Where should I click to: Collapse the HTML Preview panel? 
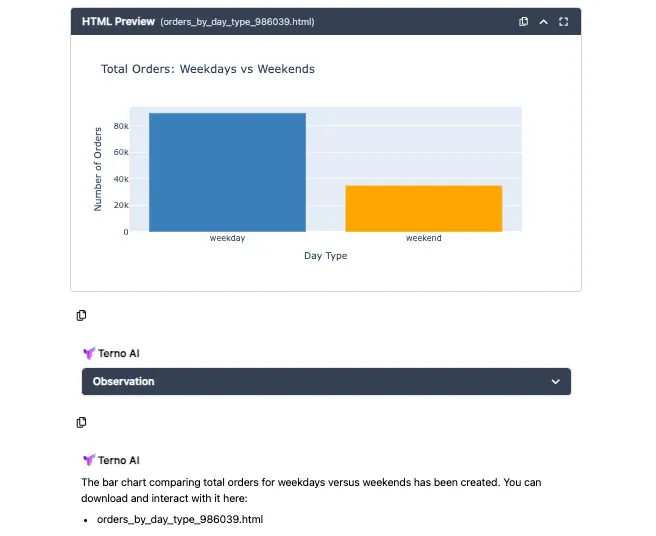point(543,22)
